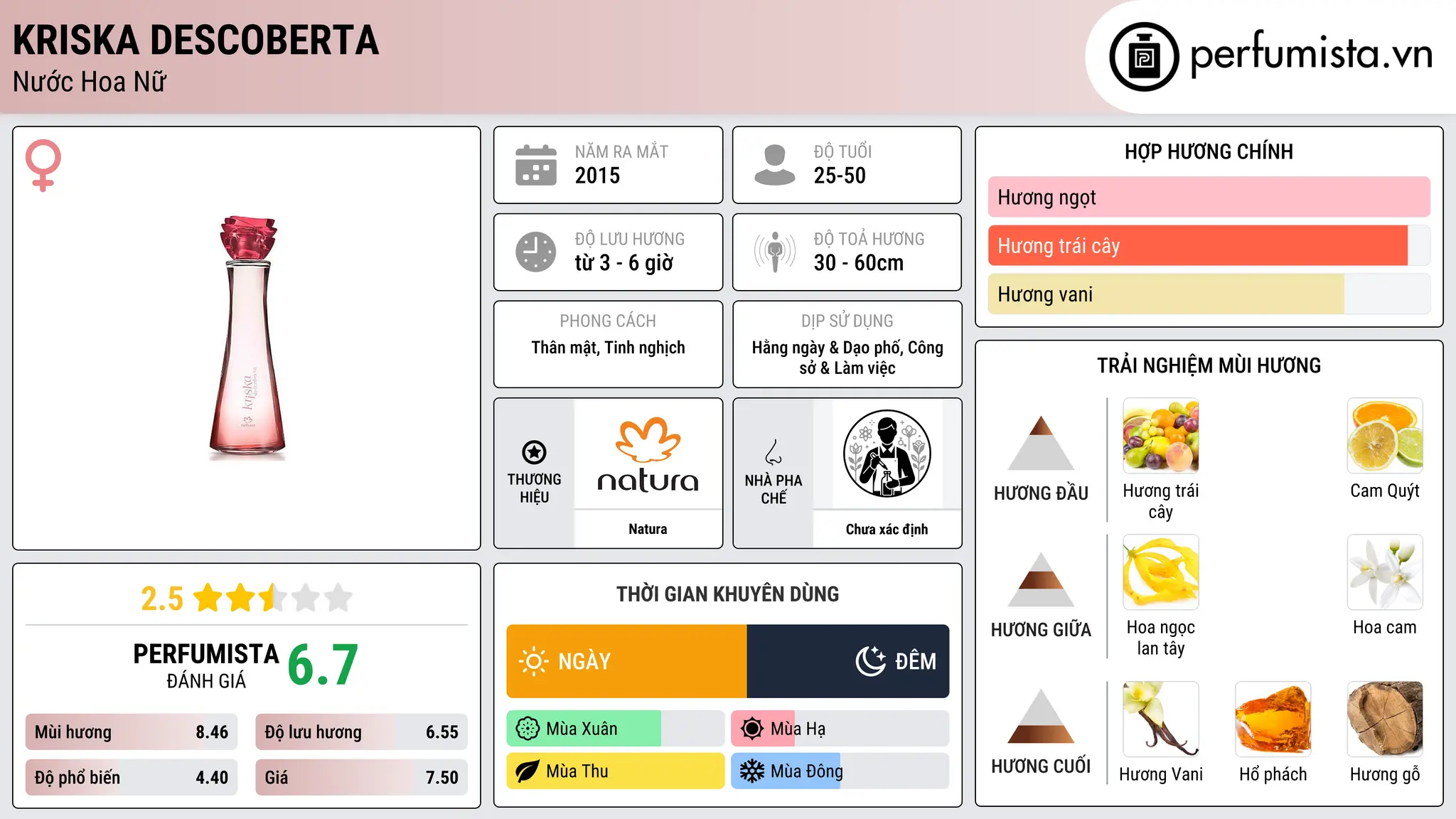Image resolution: width=1456 pixels, height=819 pixels.
Task: Click the person icon beside Độ tuổi
Action: 774,165
